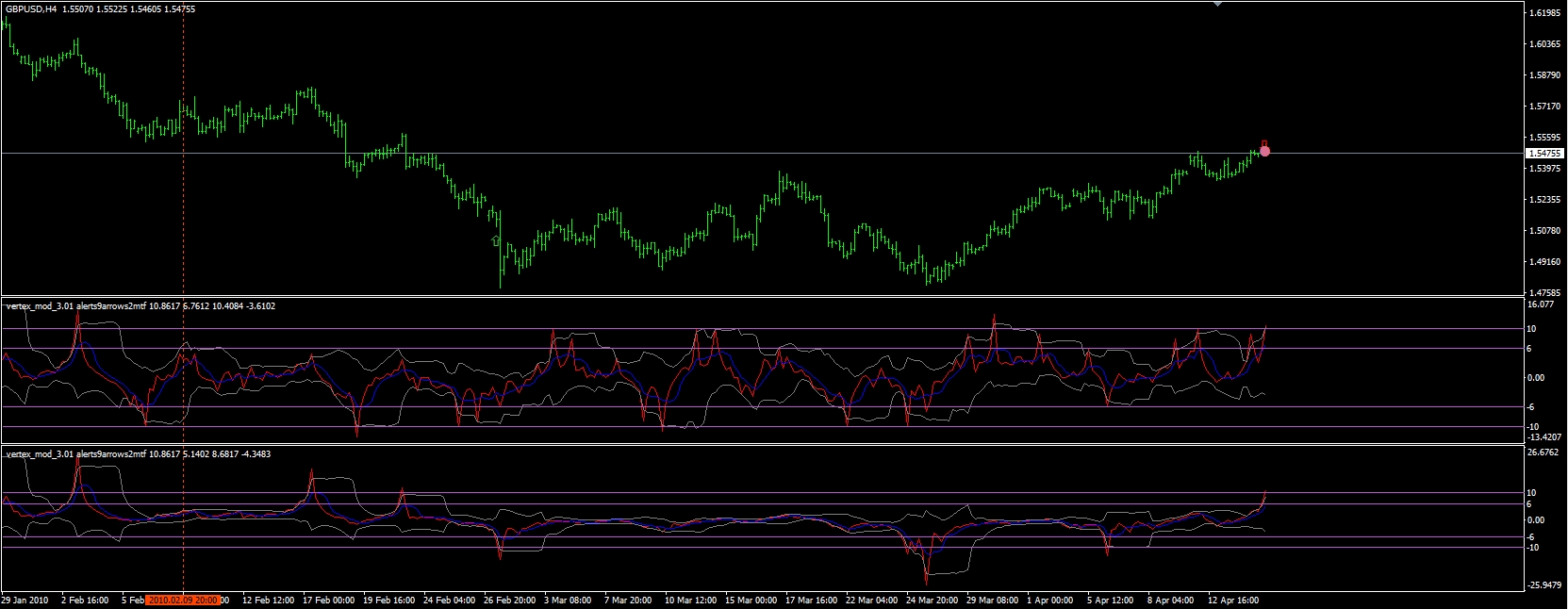The width and height of the screenshot is (1568, 609).
Task: Click the 29 Jan 2010 date label
Action: (25, 600)
